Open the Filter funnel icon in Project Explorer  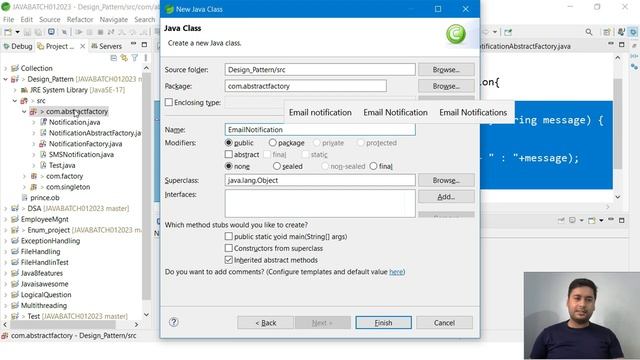(x=135, y=58)
